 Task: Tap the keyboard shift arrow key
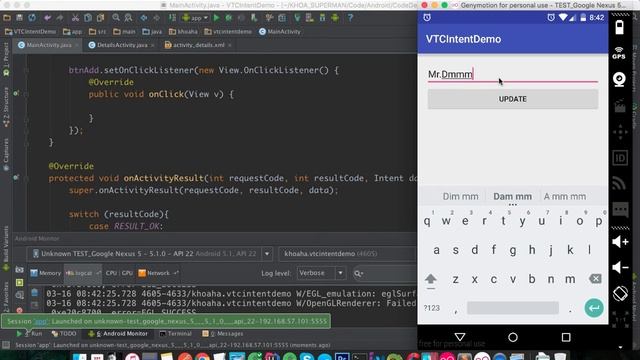click(x=431, y=280)
